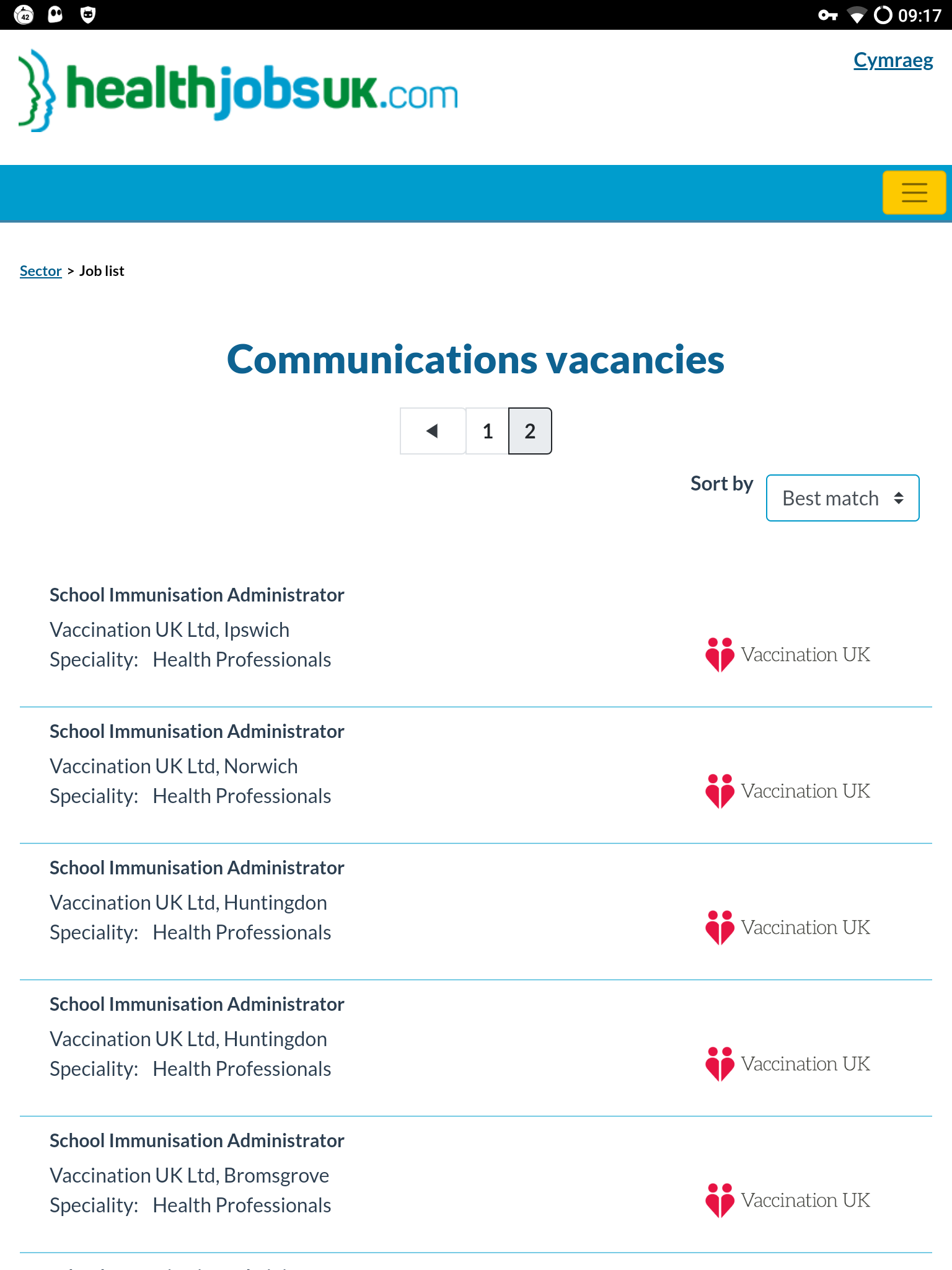Click Vaccination UK logo for Ipswich job
952x1270 pixels.
[787, 655]
